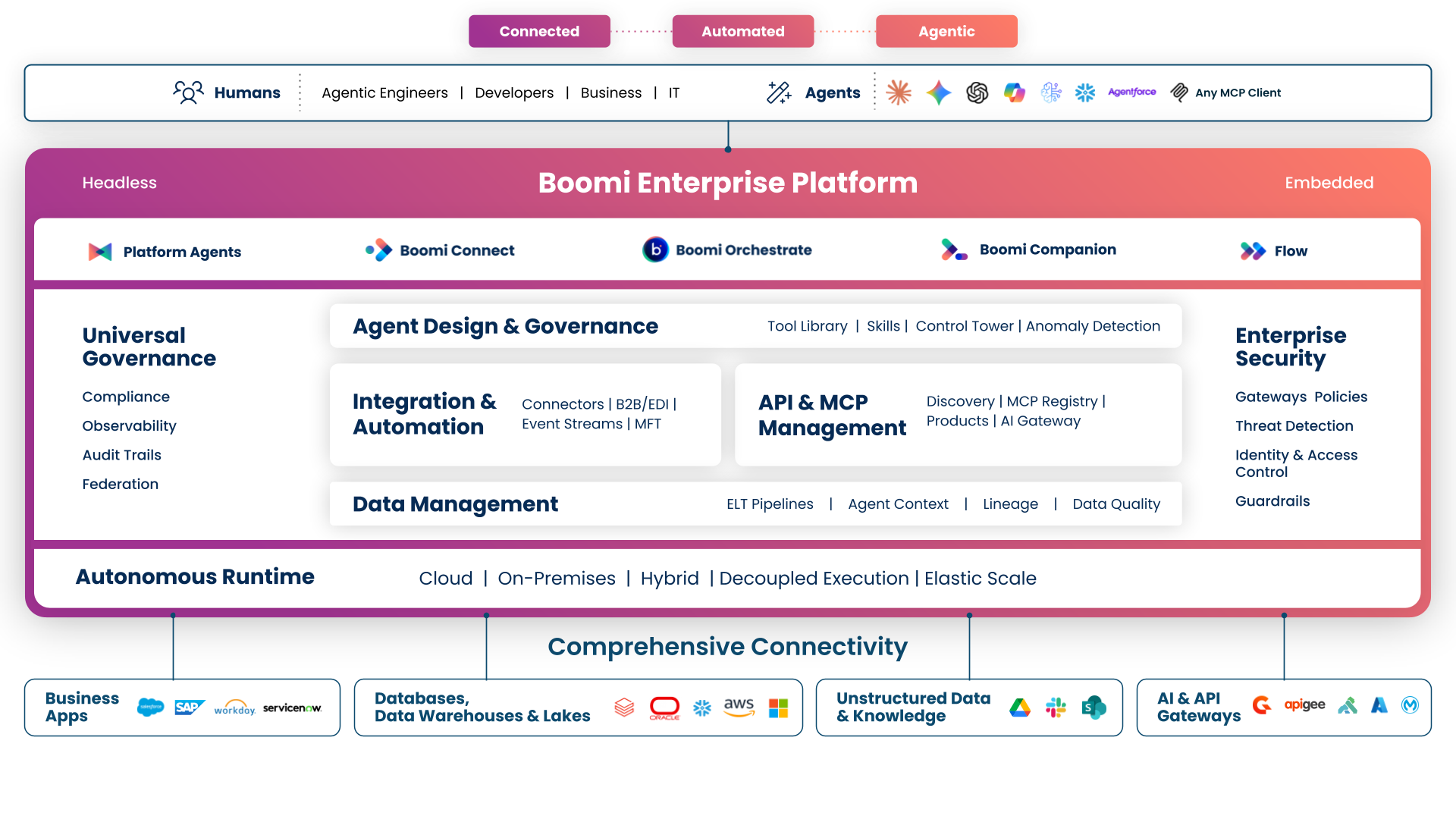Image resolution: width=1456 pixels, height=819 pixels.
Task: Click the Azure A logo
Action: 1379,705
